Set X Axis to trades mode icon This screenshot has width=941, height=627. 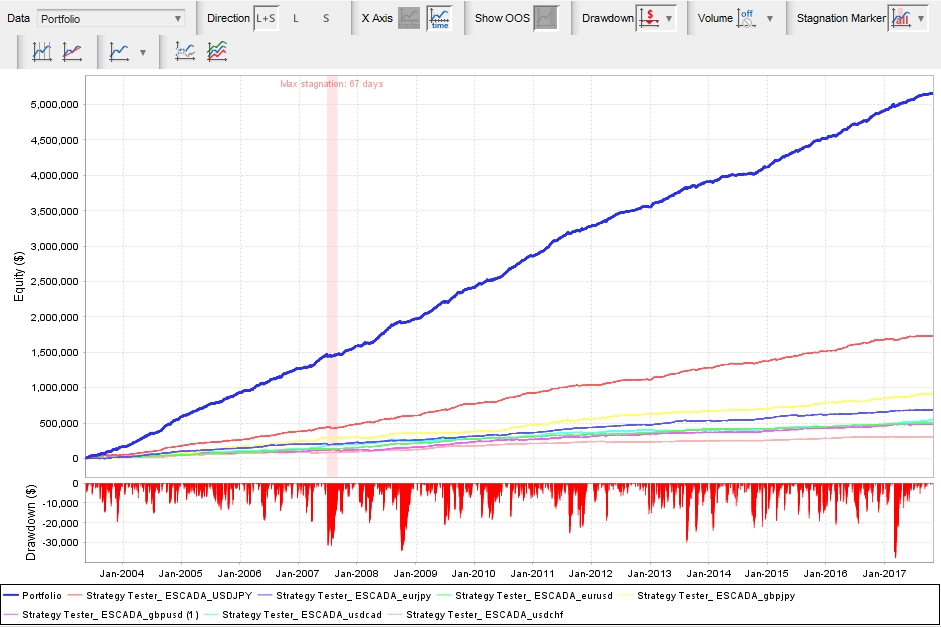coord(409,18)
